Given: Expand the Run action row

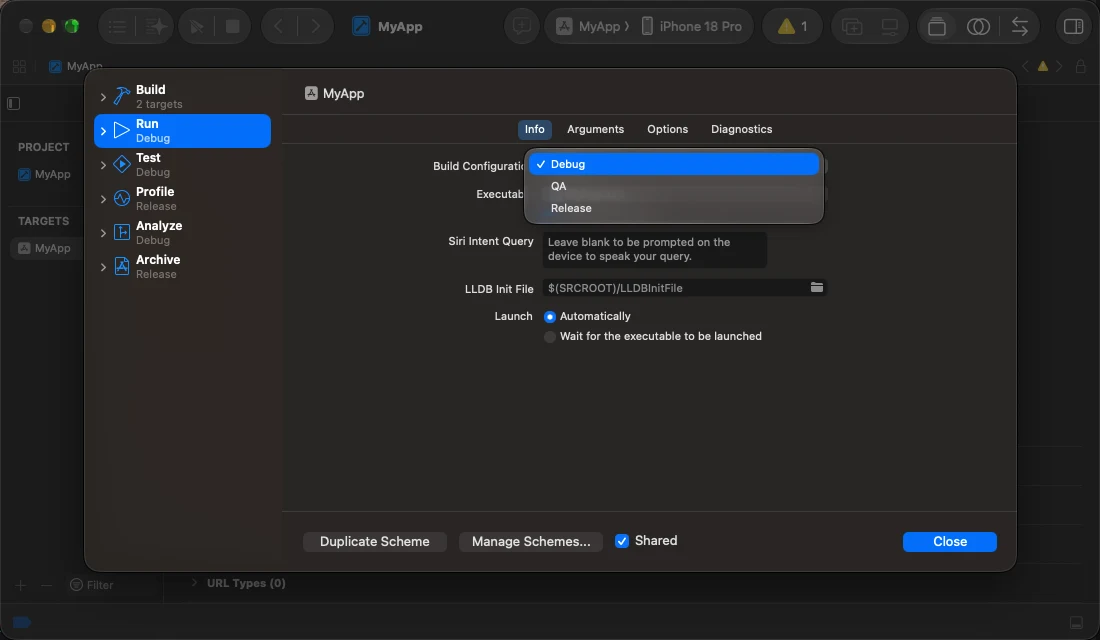Looking at the screenshot, I should coord(103,131).
